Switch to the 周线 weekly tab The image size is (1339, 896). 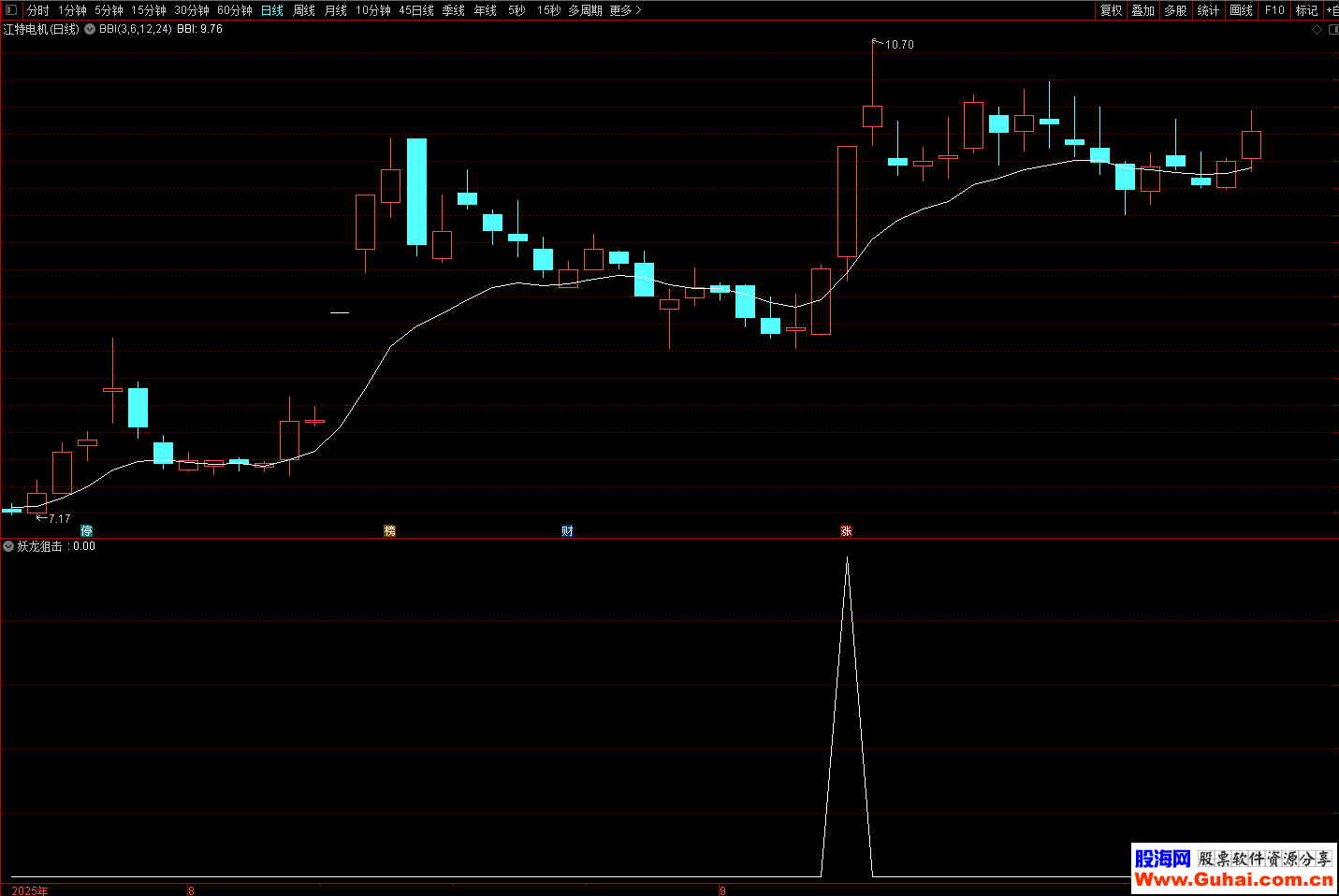point(304,10)
